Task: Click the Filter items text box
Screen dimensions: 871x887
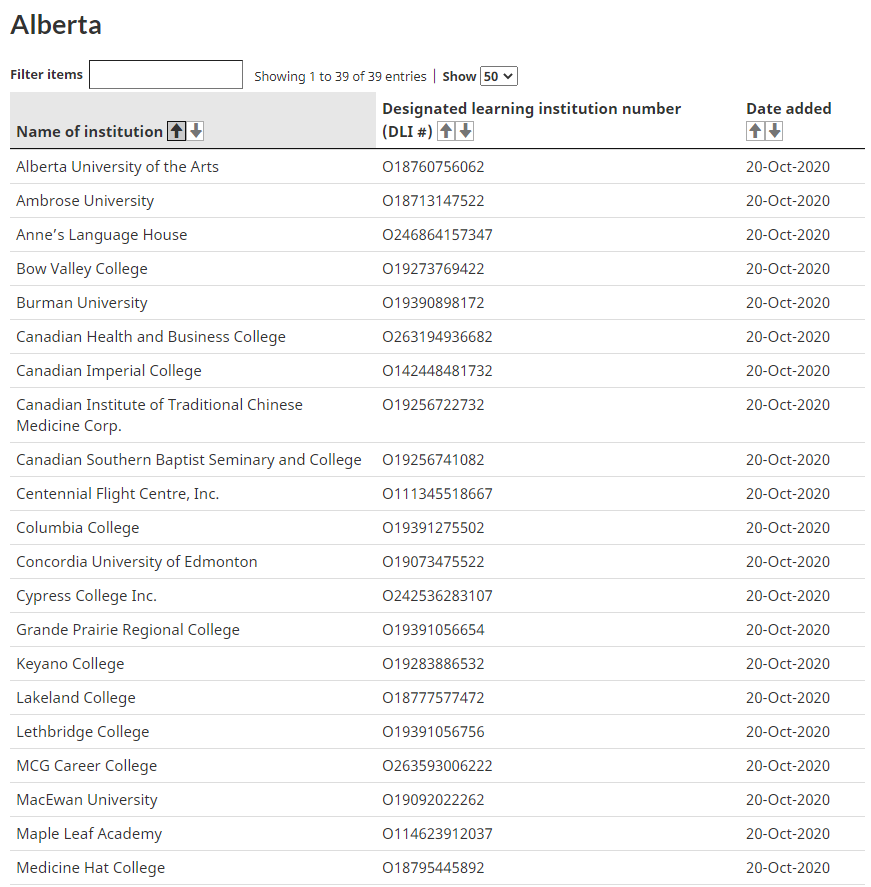Action: click(x=166, y=75)
